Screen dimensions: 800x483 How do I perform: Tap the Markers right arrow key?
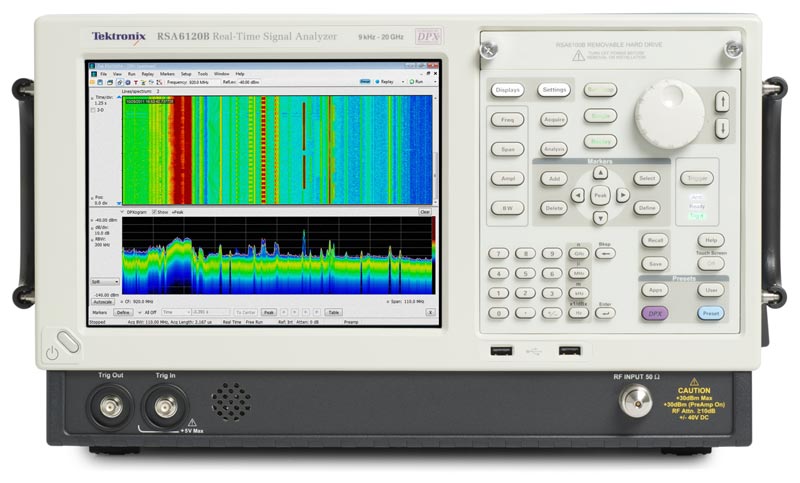point(622,195)
